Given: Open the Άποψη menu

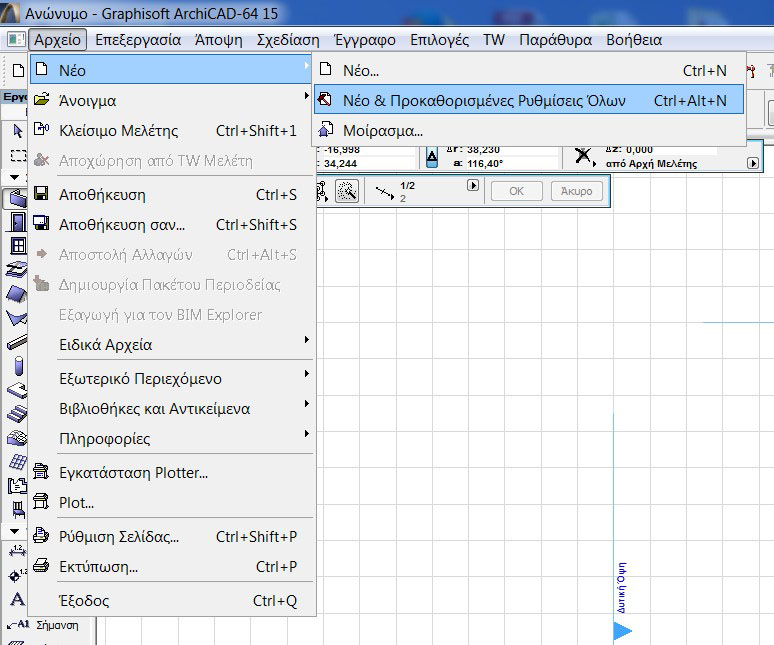Looking at the screenshot, I should coord(219,39).
